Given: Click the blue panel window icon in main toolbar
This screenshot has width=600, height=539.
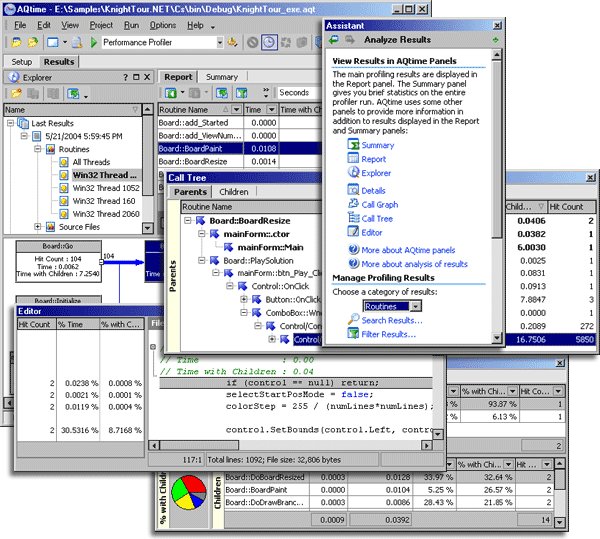Looking at the screenshot, I should pyautogui.click(x=52, y=42).
